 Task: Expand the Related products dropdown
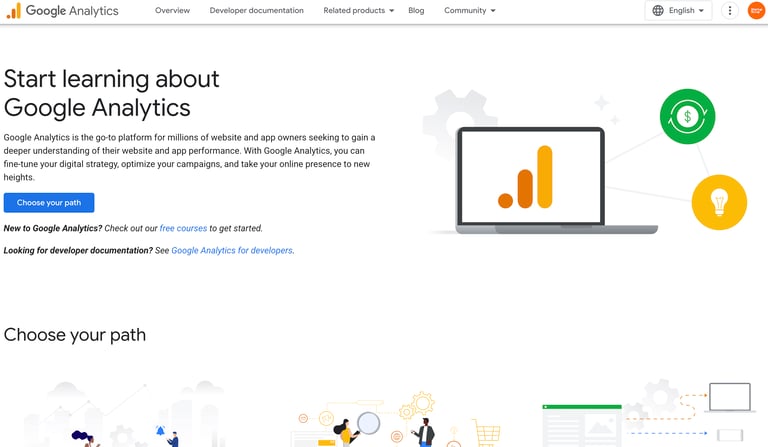coord(359,10)
